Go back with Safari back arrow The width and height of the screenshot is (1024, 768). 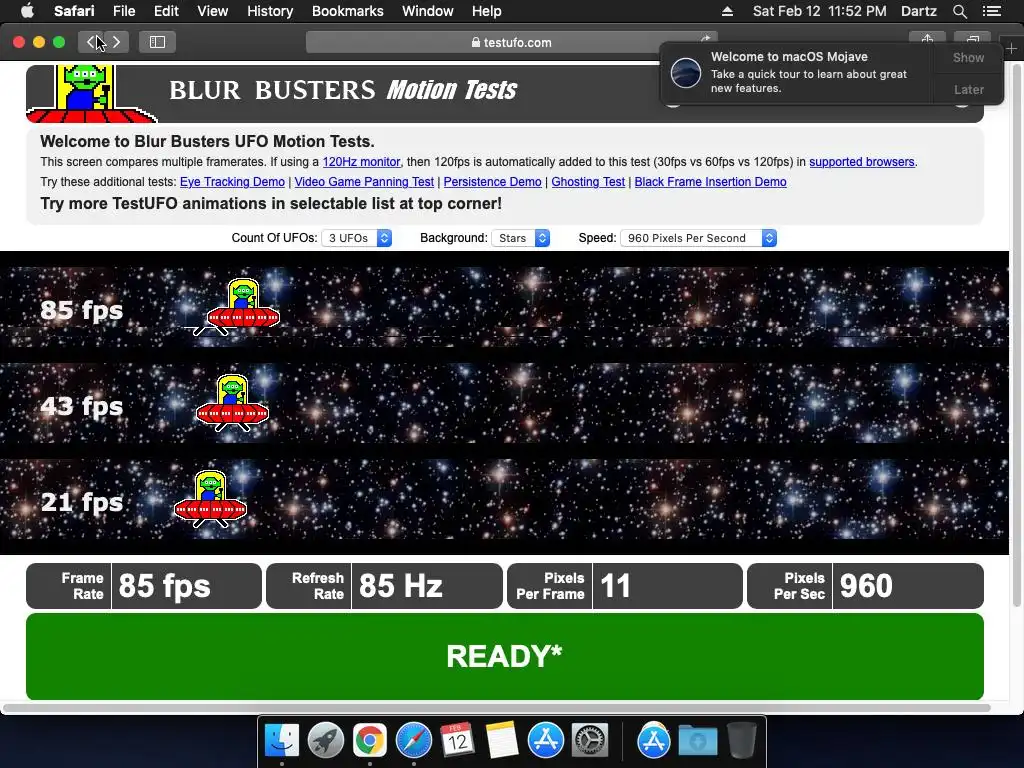click(x=91, y=42)
